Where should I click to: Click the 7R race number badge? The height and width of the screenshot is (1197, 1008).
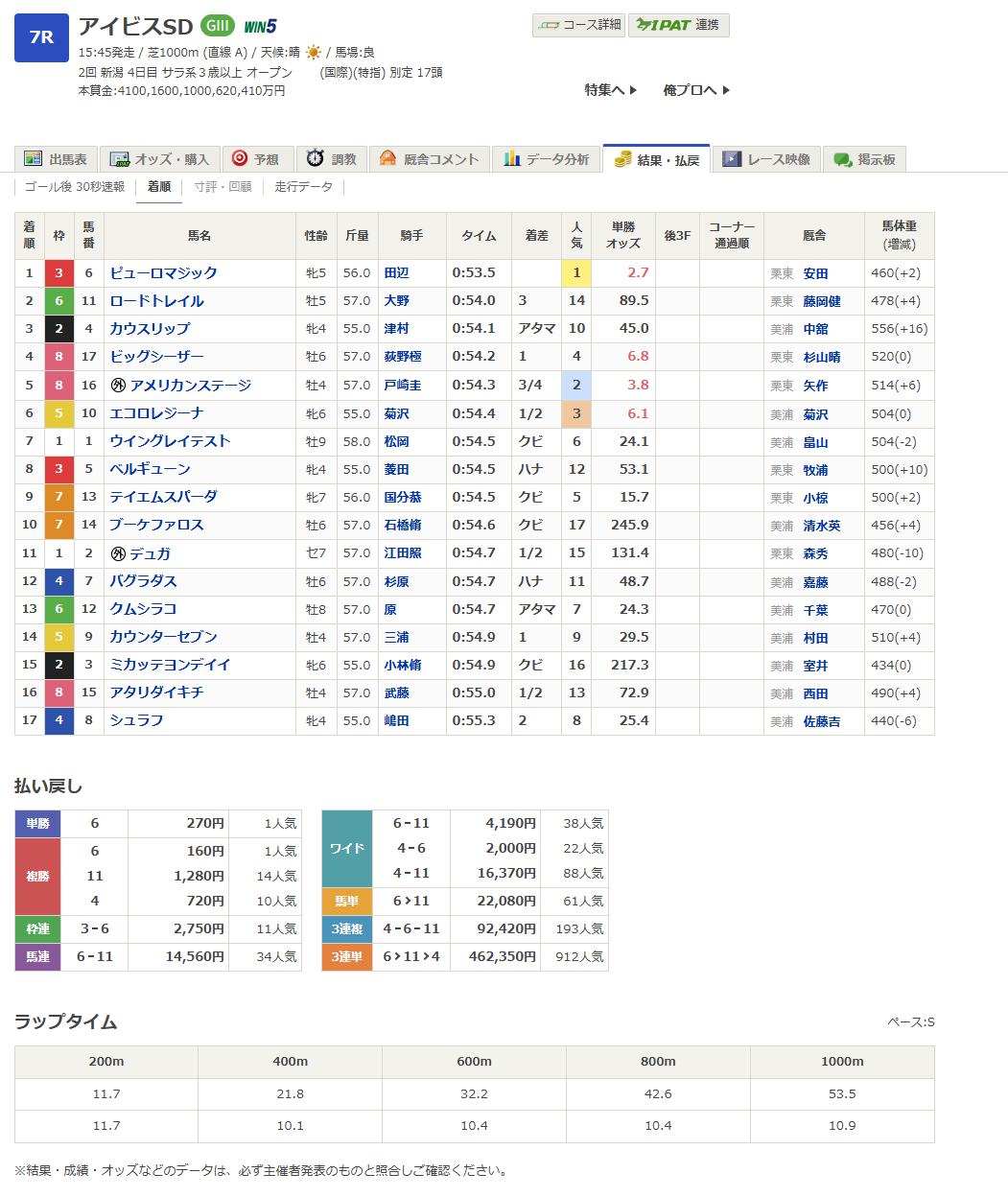41,37
